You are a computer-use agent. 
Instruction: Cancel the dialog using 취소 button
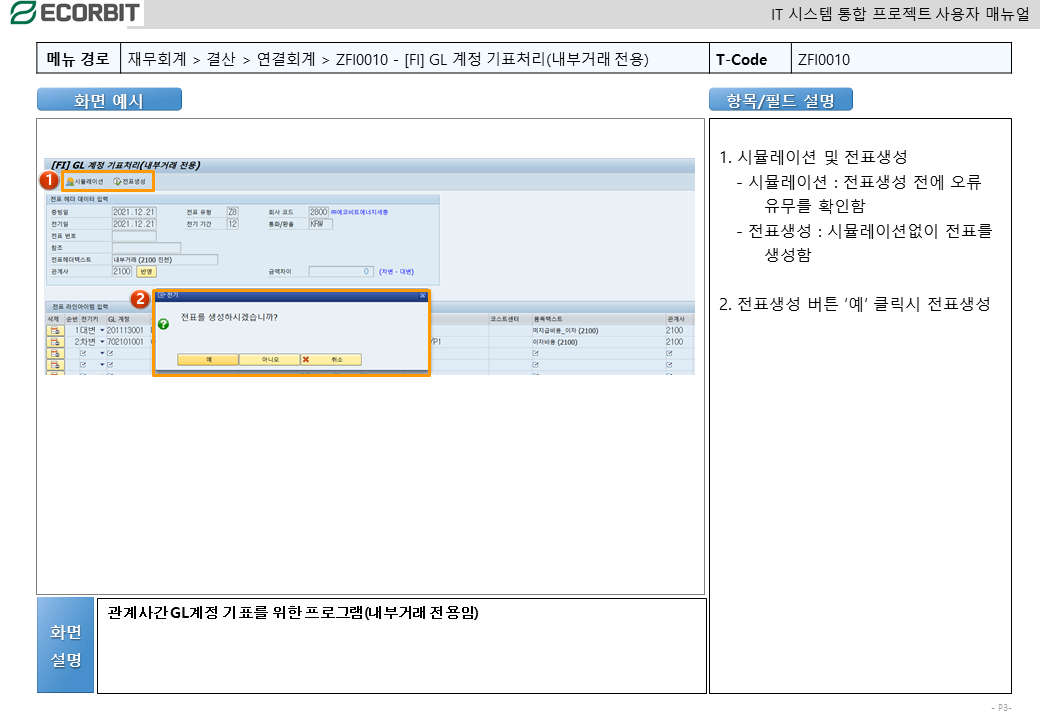pyautogui.click(x=331, y=359)
